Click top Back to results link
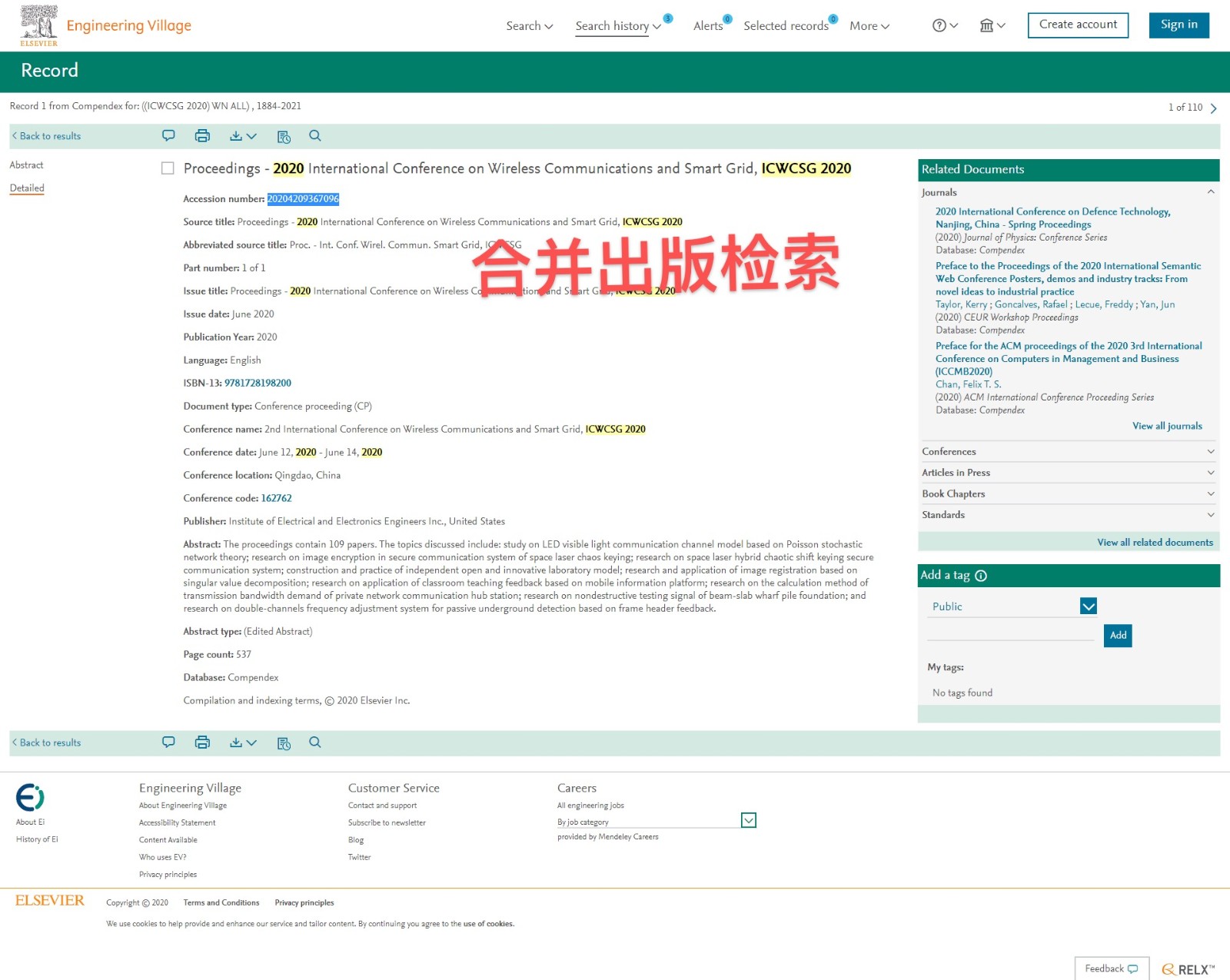Viewport: 1230px width, 980px height. (47, 136)
